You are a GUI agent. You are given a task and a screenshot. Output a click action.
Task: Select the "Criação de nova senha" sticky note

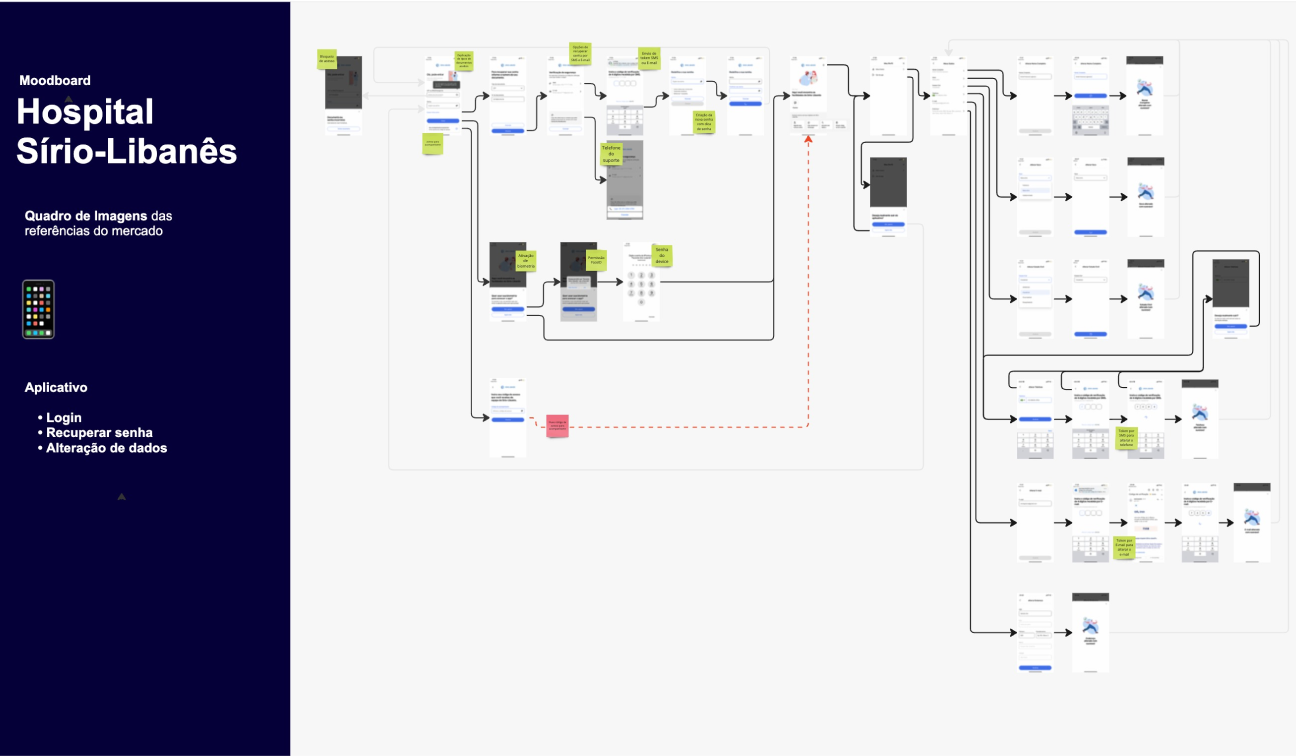pos(704,122)
